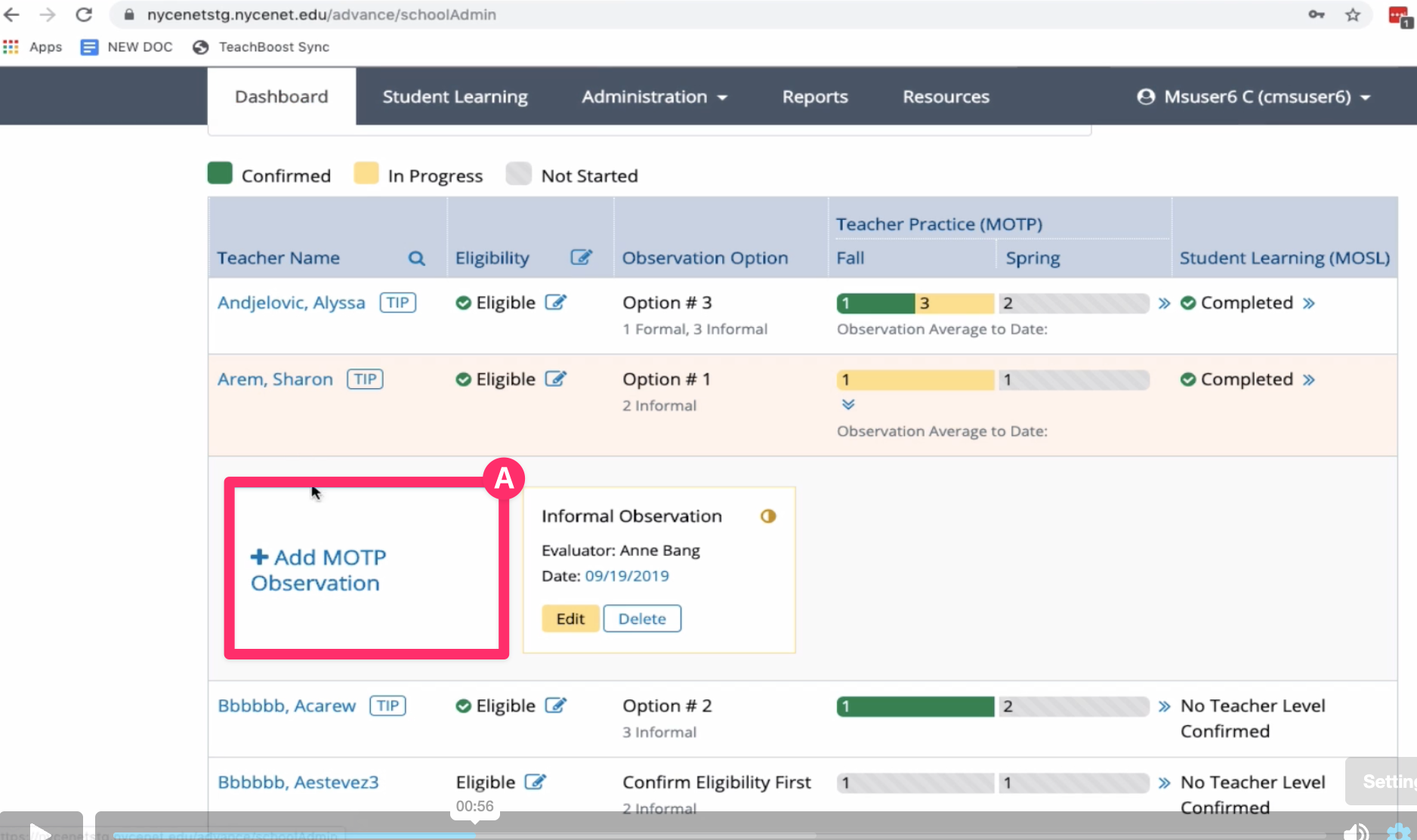This screenshot has height=840, width=1417.
Task: Open the Msuser6 C user account menu
Action: point(1254,97)
